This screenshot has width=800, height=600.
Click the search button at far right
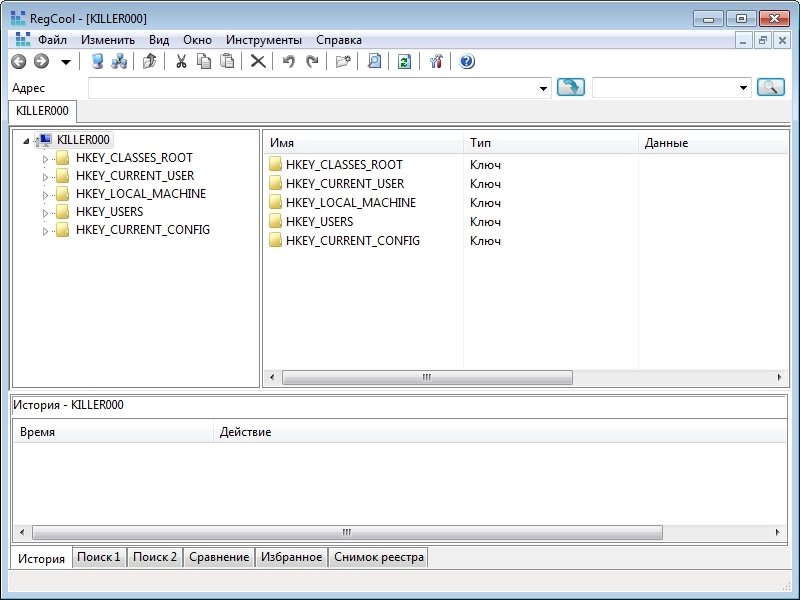(770, 88)
